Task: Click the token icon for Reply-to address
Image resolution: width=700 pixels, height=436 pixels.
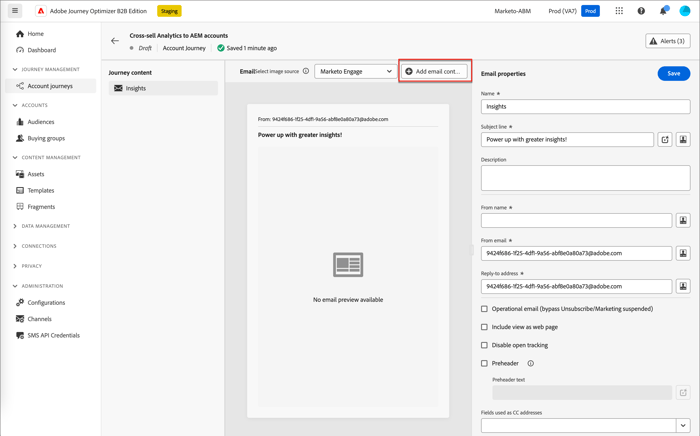Action: [683, 286]
